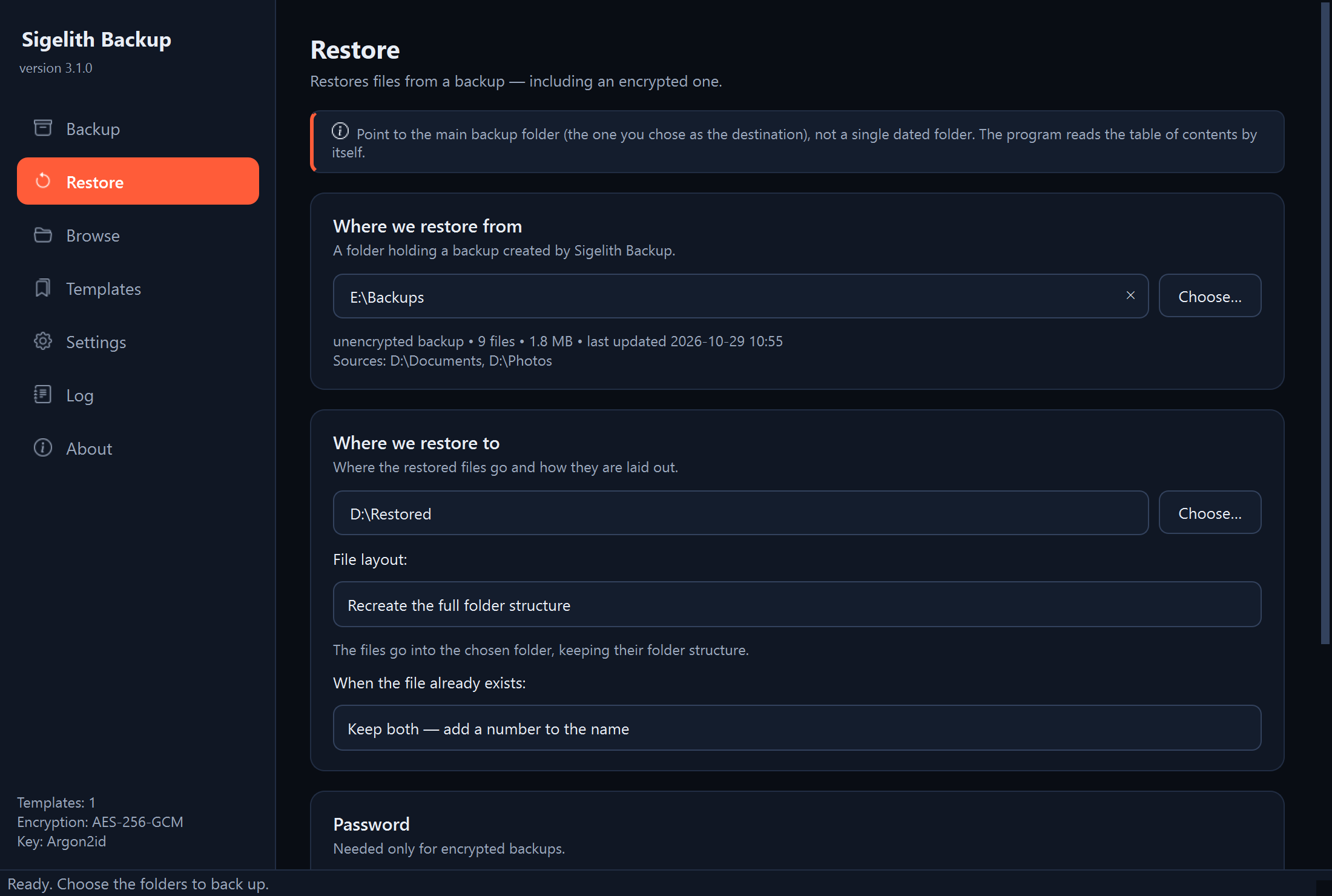The image size is (1332, 896).
Task: Click the E:\Backups source path field
Action: [x=740, y=297]
